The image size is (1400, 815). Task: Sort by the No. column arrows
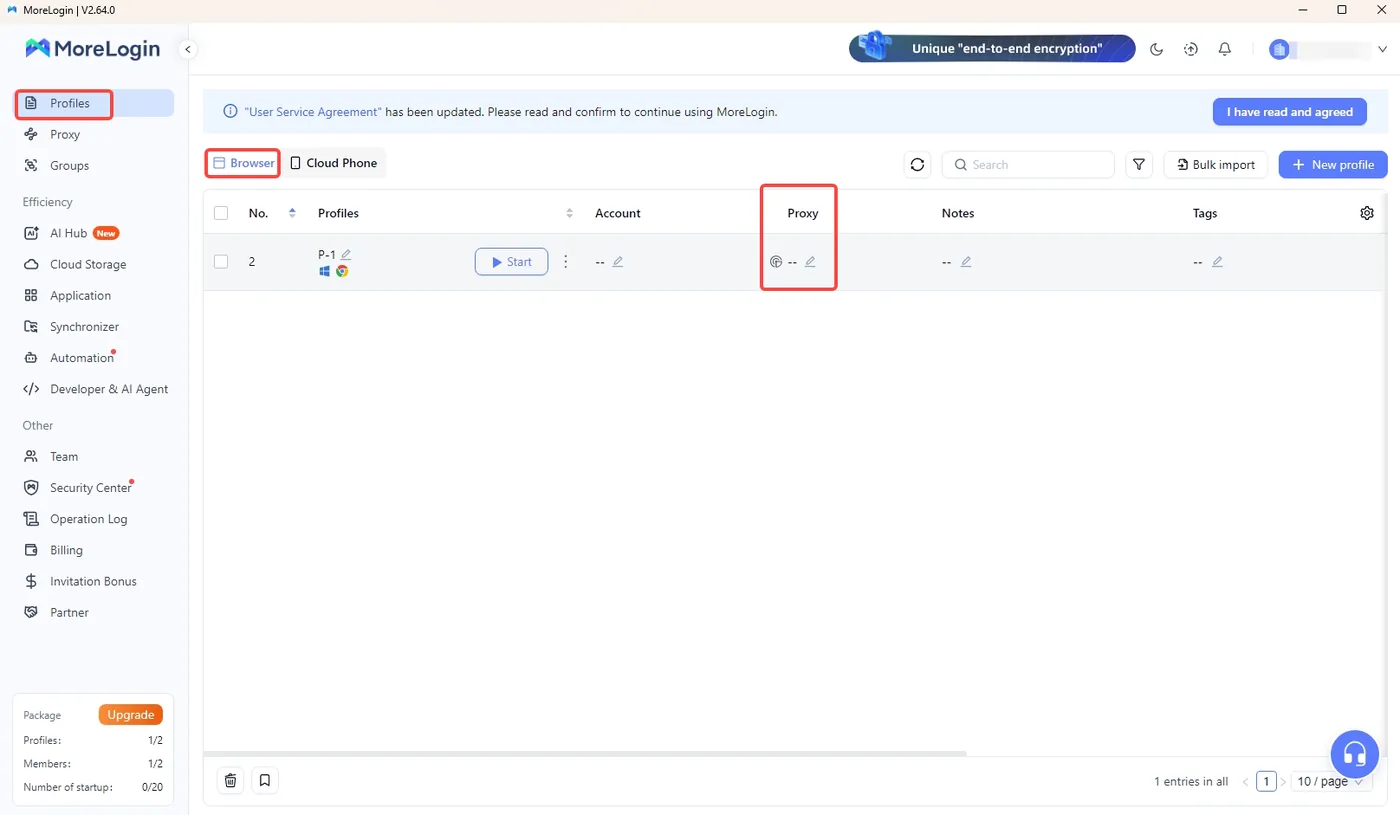[292, 213]
